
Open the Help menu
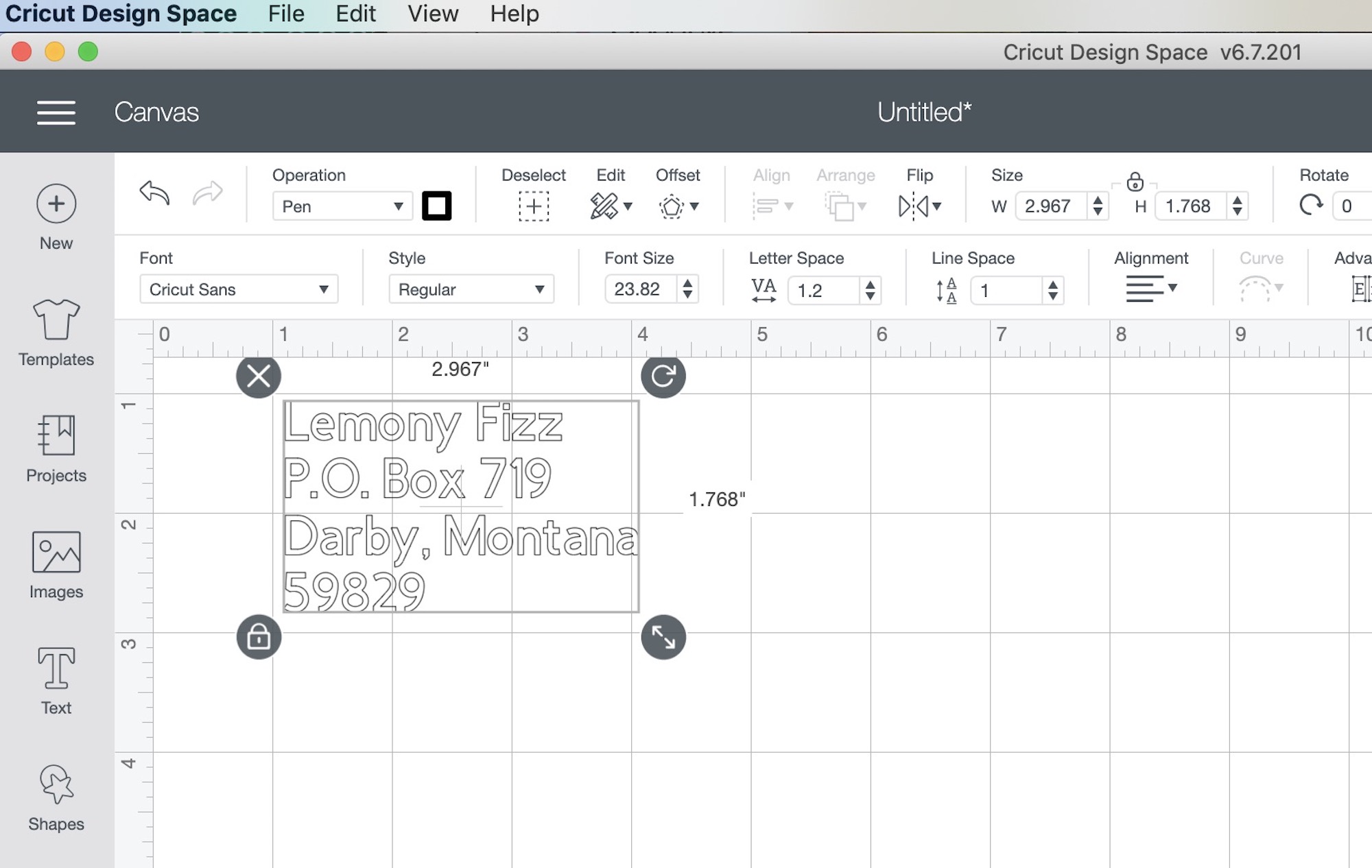514,14
